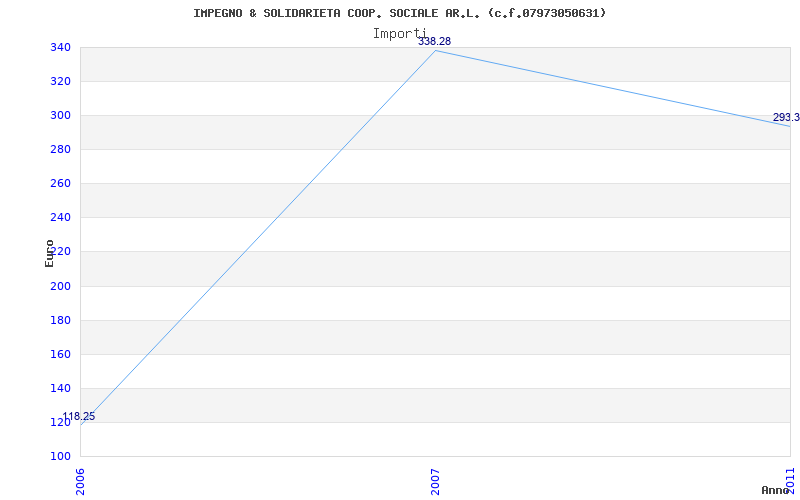This screenshot has height=500, width=800.
Task: Click the chart title IMPEGNO & SOLIDARIETA COOP. SOCIALE
Action: click(399, 13)
